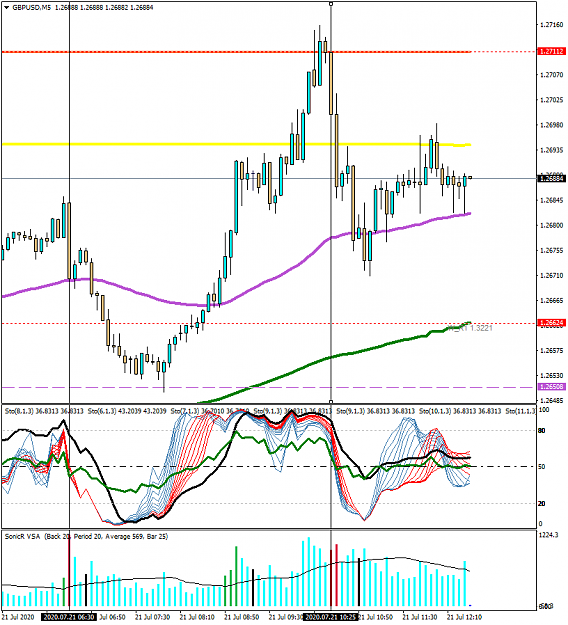
Task: Select the purple 1.26508 price label
Action: click(552, 387)
